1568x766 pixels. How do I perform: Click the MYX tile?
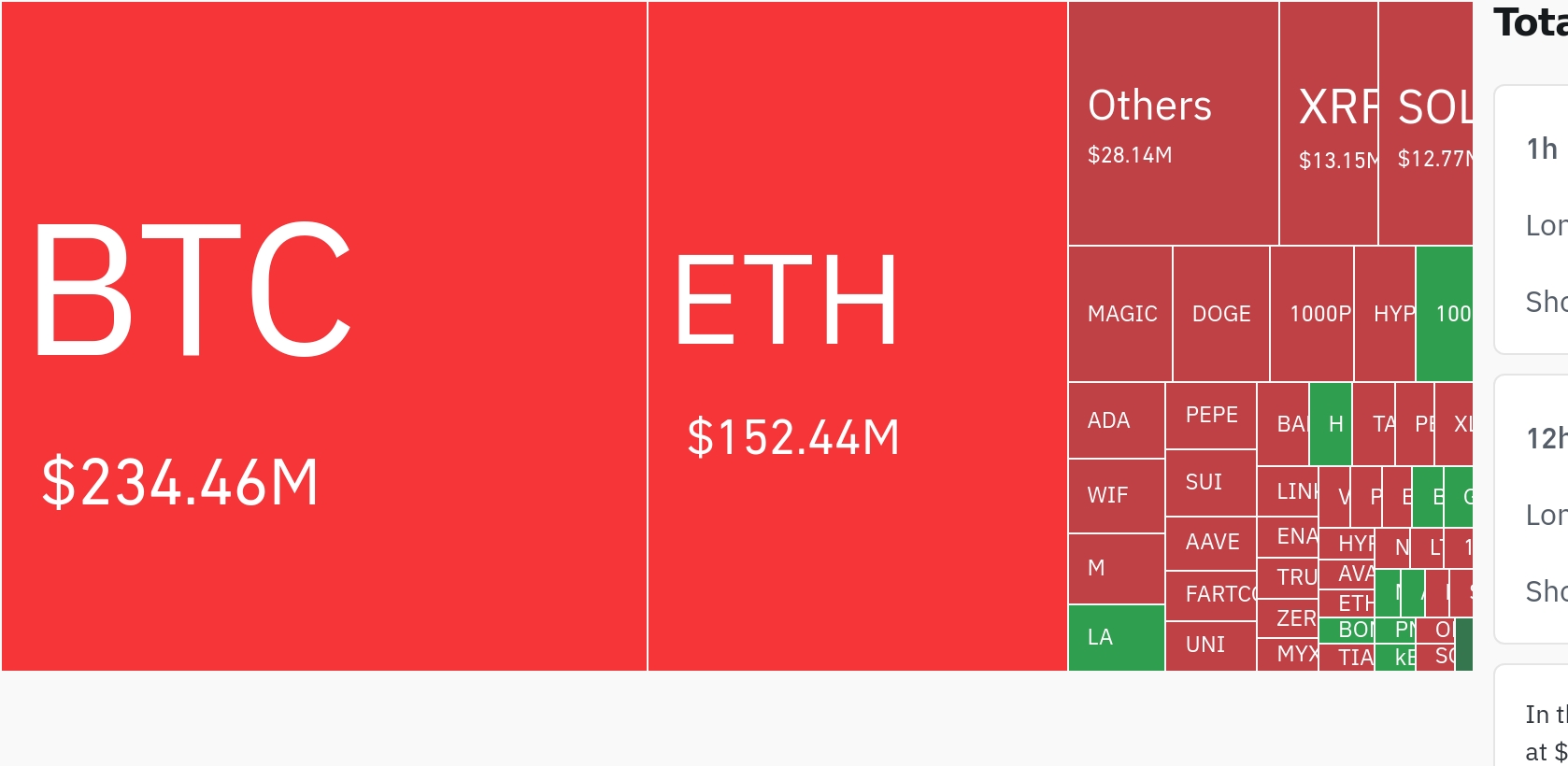[1288, 654]
